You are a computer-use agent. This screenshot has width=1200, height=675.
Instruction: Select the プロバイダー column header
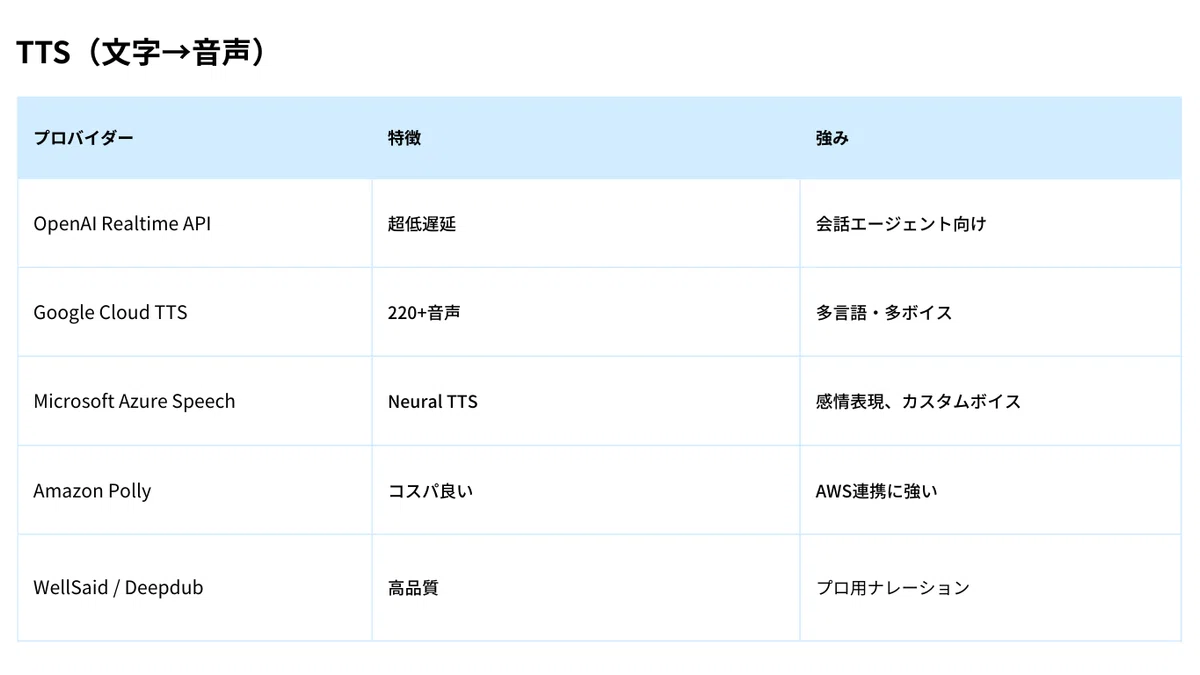[195, 138]
